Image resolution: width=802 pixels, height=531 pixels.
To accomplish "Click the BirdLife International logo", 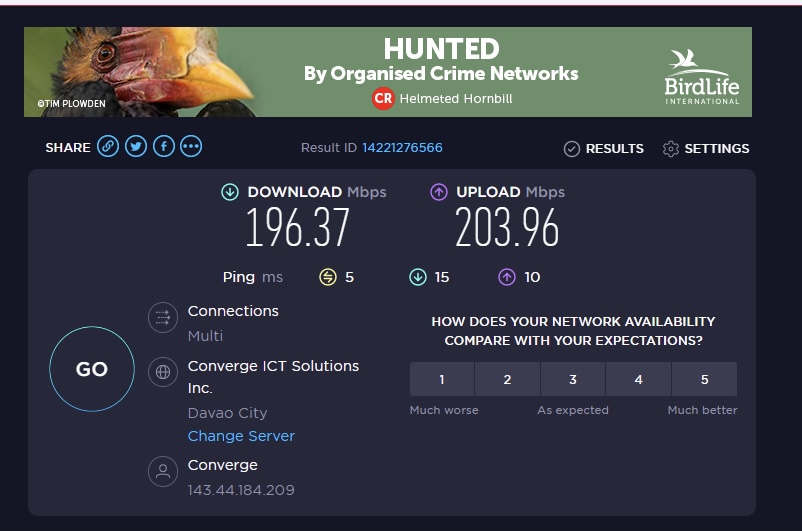I will pos(701,77).
